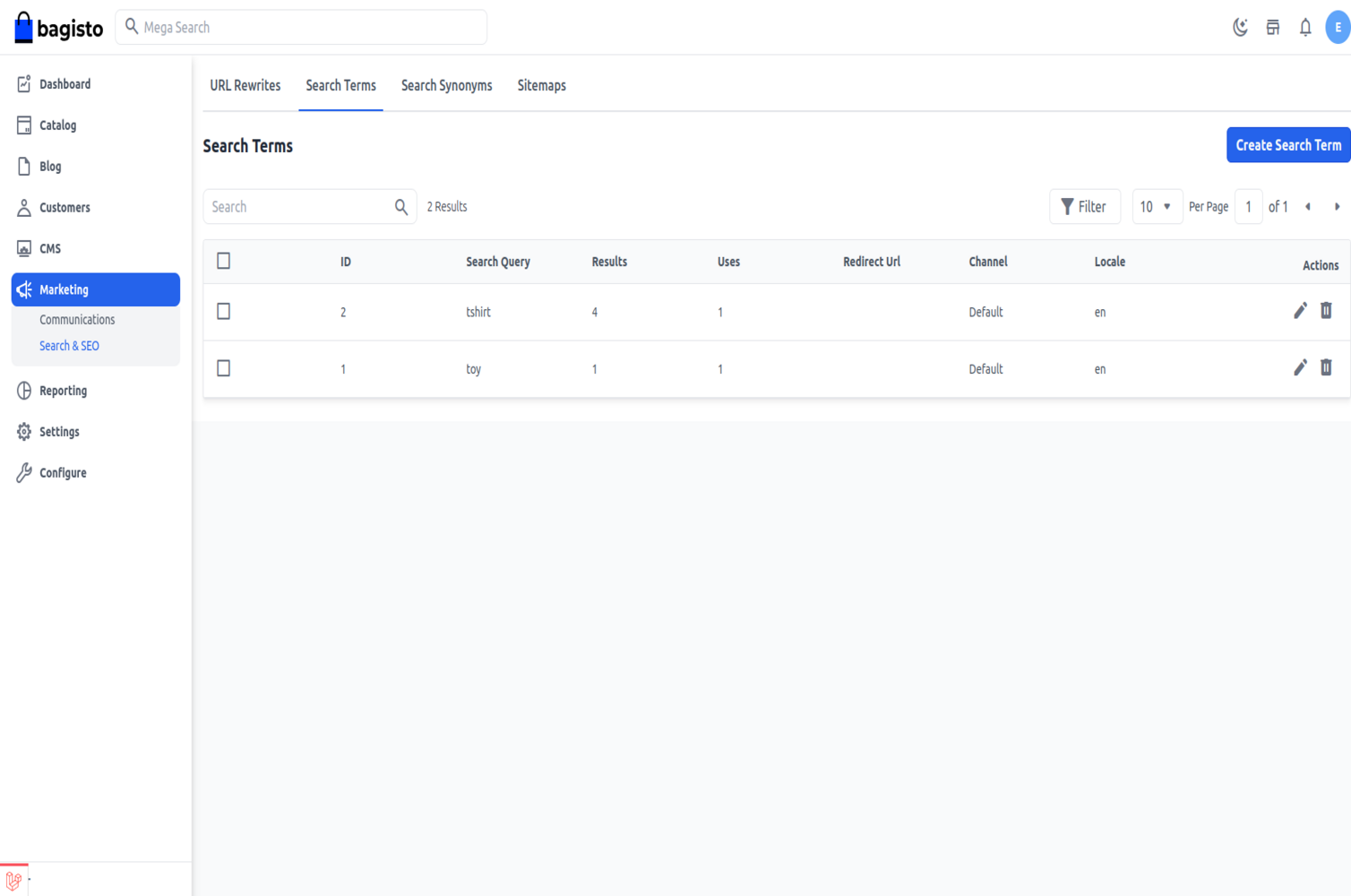Select all rows with header checkbox
Screen dimensions: 1351x896
coord(224,261)
